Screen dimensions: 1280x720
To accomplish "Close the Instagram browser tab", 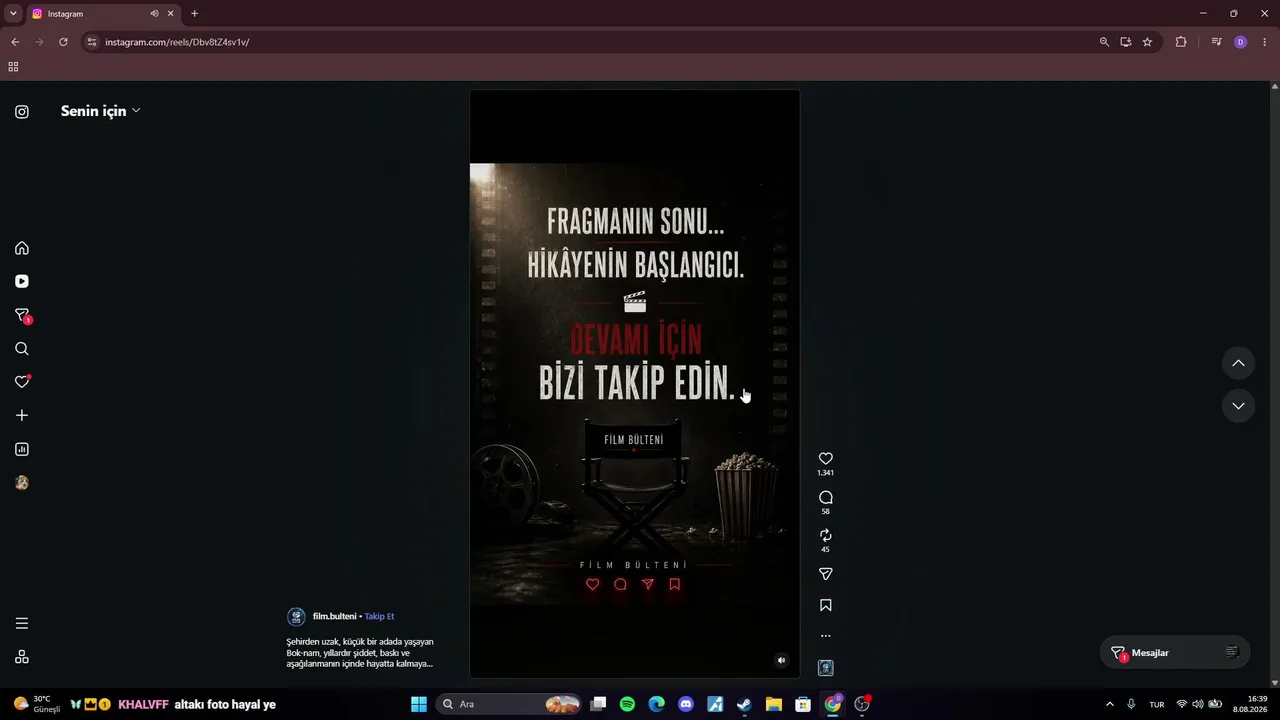I will pos(171,14).
